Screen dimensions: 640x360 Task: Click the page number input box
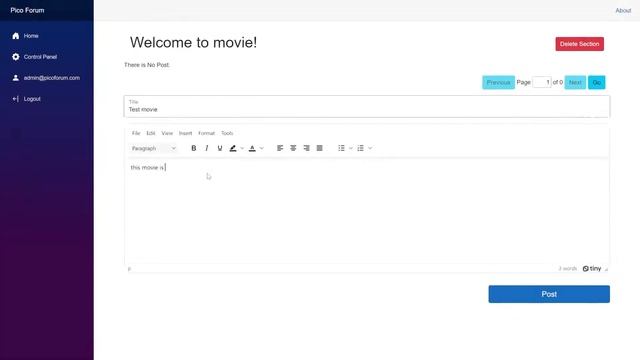(x=542, y=82)
